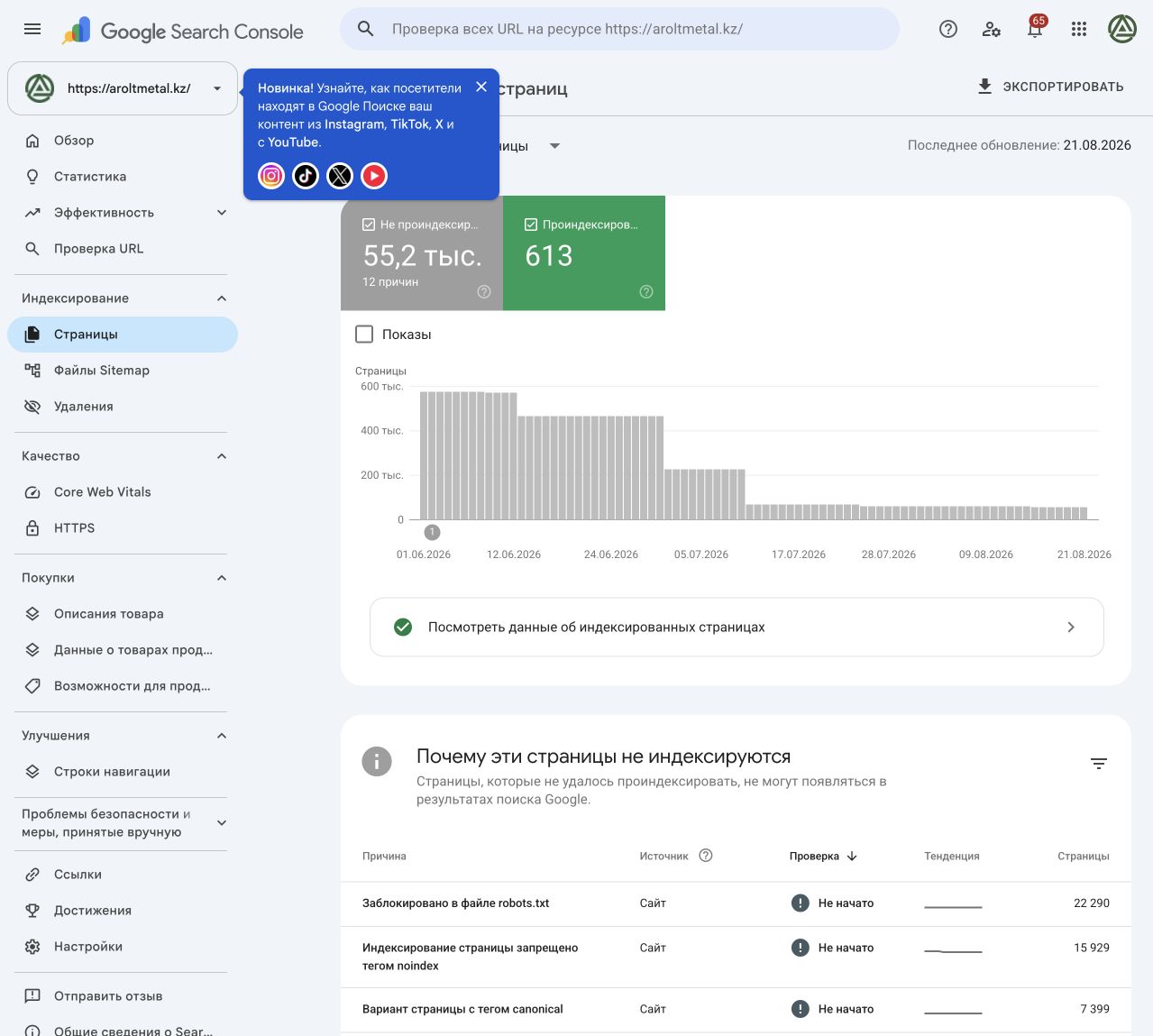Open Данные о товарах продавца item
1153x1036 pixels.
pos(123,650)
